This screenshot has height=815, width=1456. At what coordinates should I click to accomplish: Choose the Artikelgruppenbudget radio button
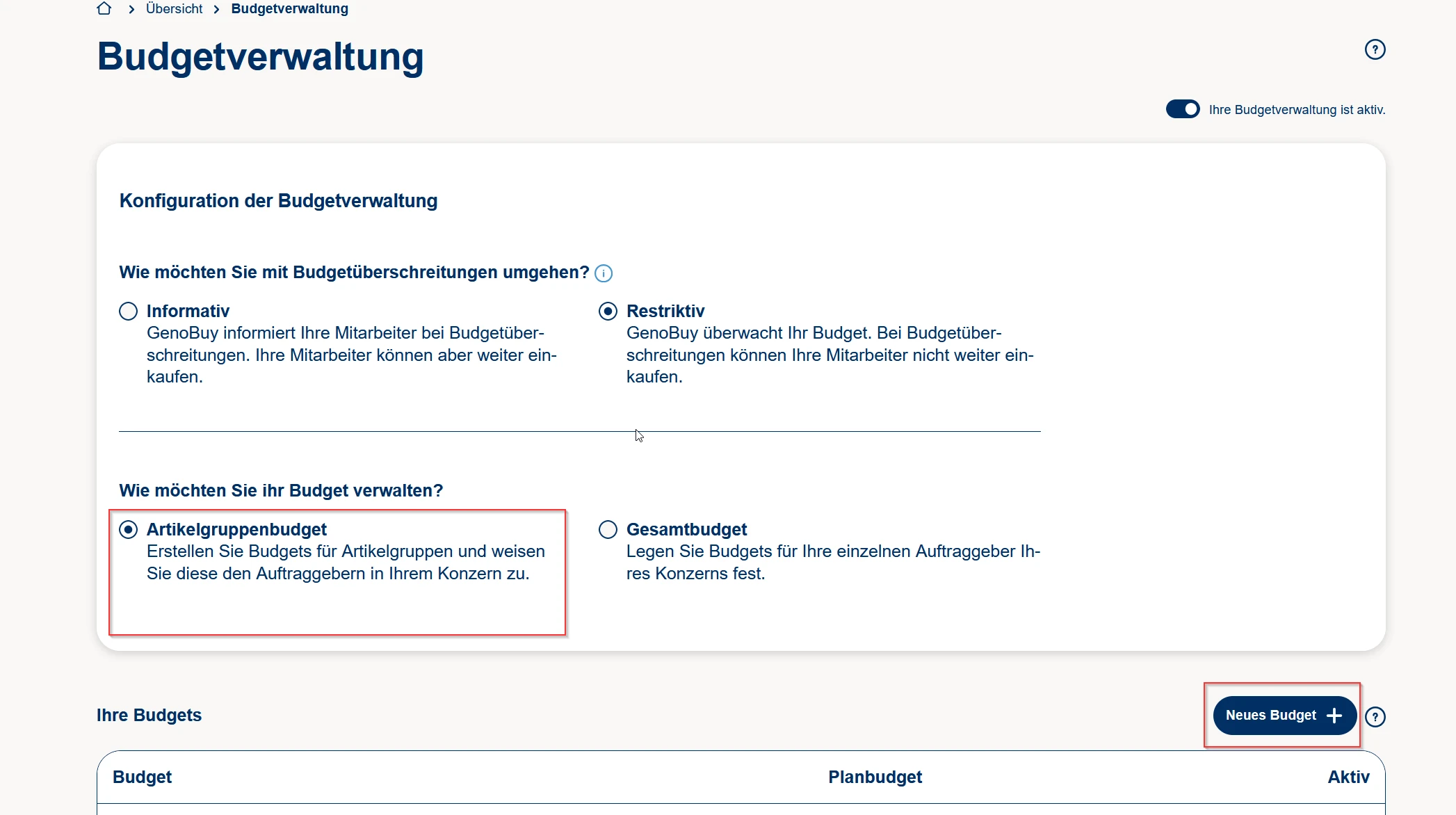[128, 529]
